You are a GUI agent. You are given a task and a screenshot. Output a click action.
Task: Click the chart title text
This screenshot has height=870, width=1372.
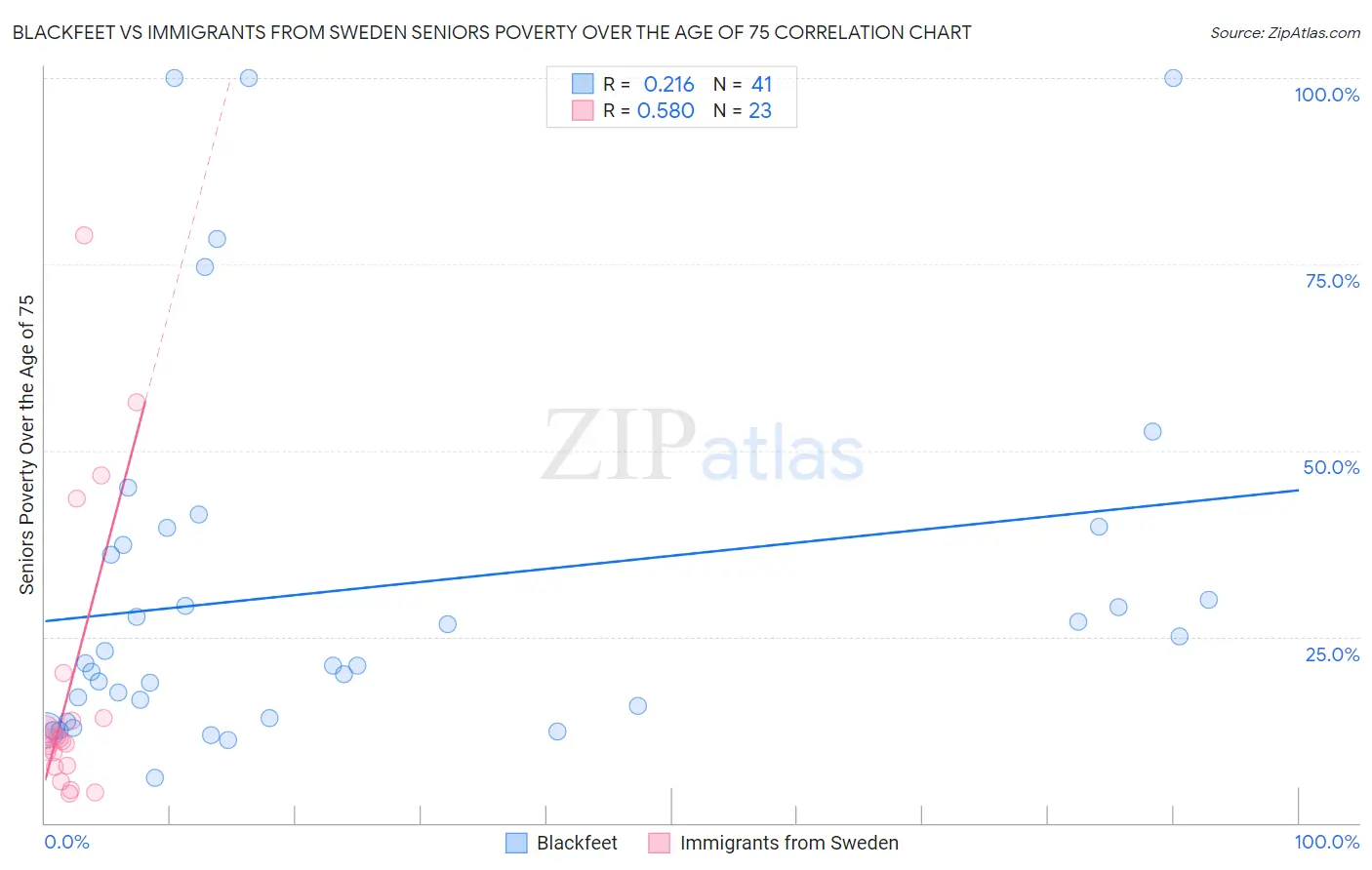coord(492,32)
